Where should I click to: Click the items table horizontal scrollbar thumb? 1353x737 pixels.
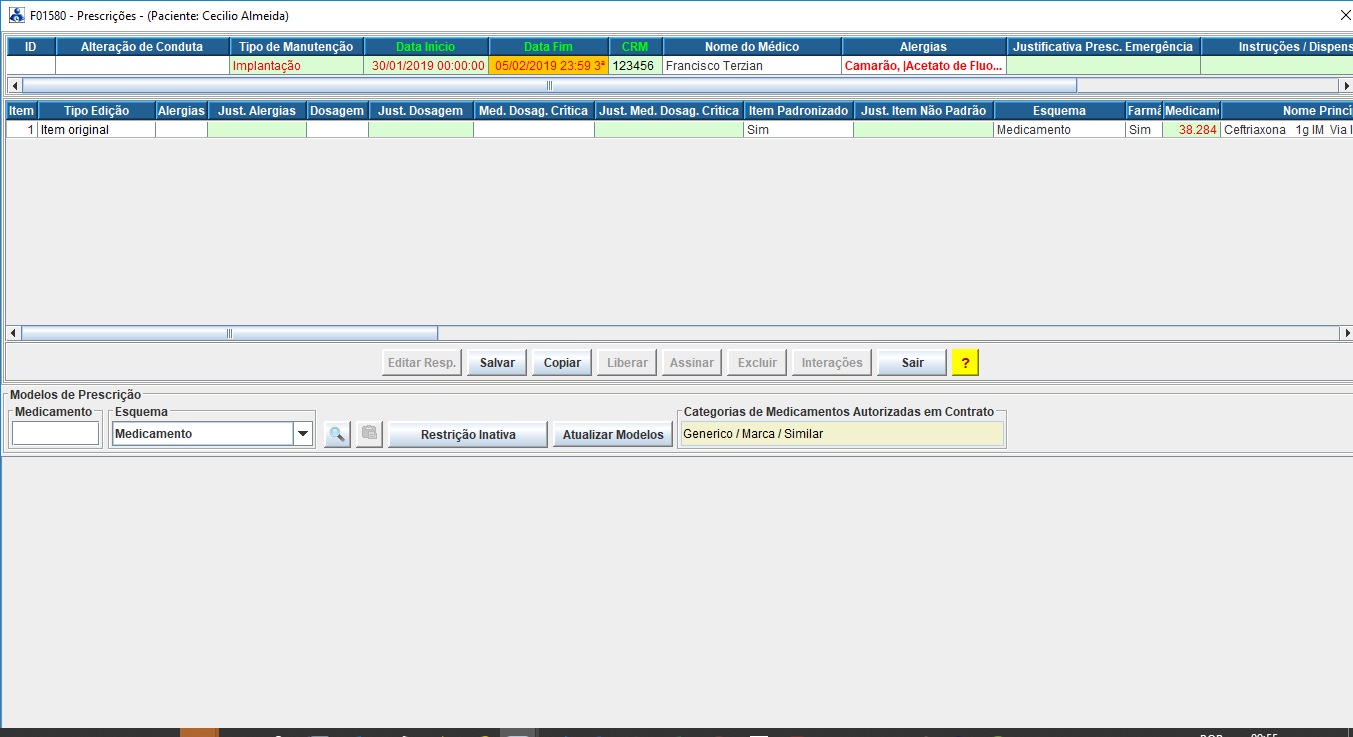229,333
